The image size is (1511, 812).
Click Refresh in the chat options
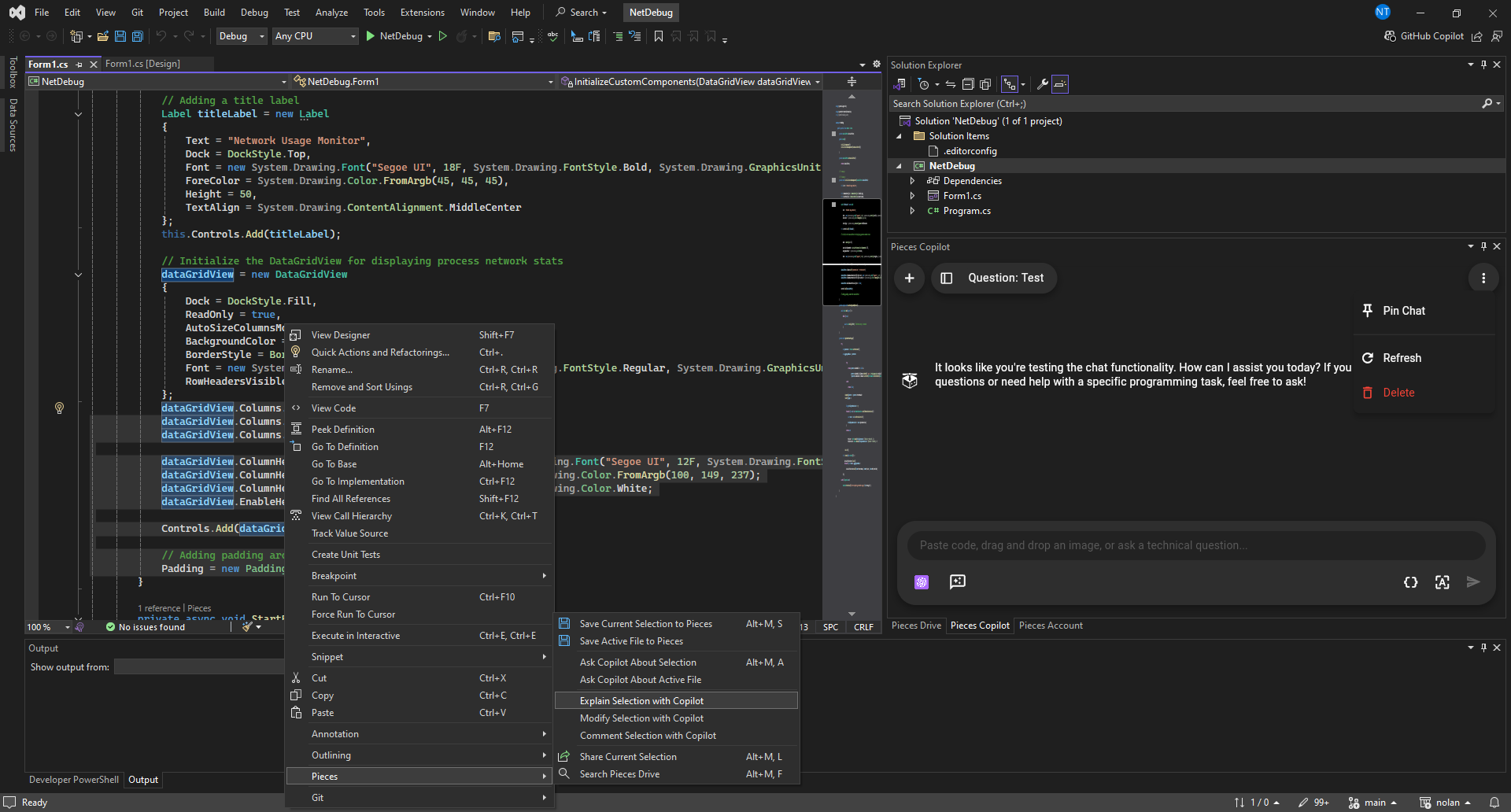1424,358
